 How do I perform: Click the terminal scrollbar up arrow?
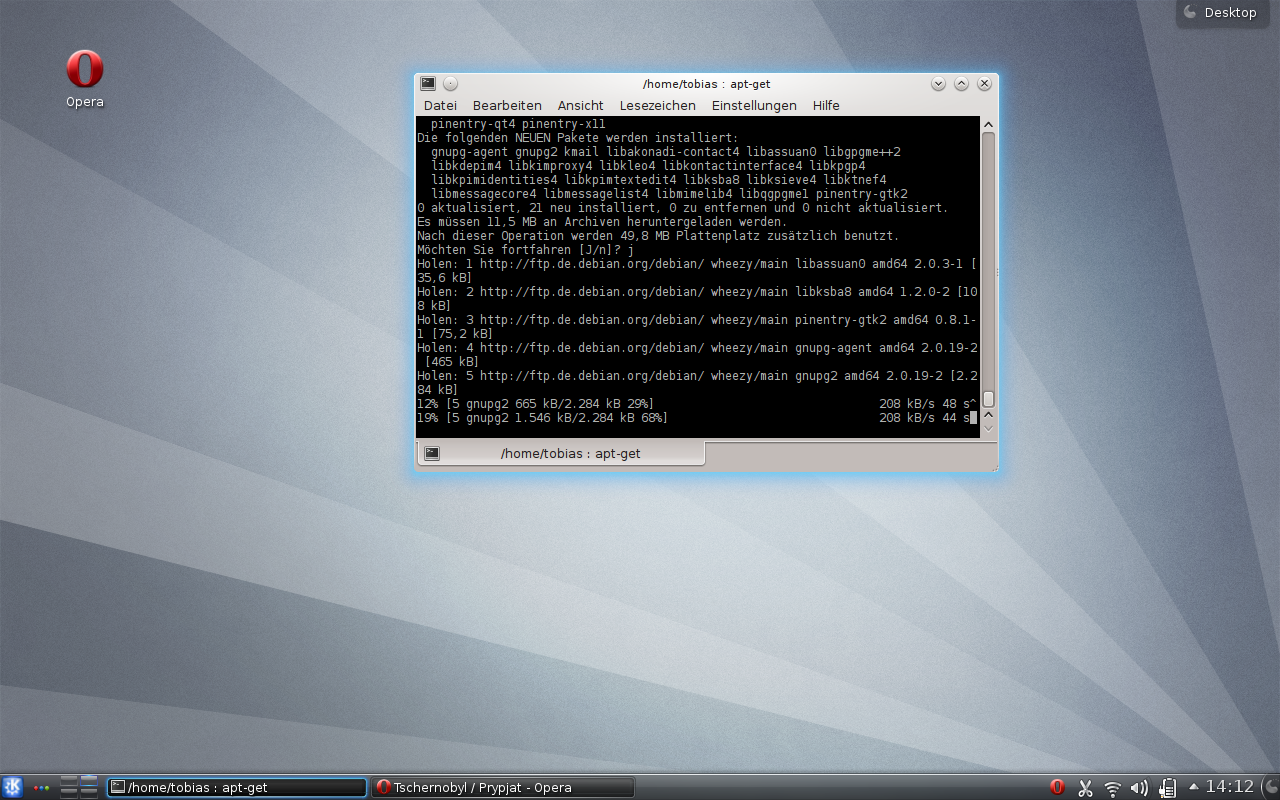988,125
